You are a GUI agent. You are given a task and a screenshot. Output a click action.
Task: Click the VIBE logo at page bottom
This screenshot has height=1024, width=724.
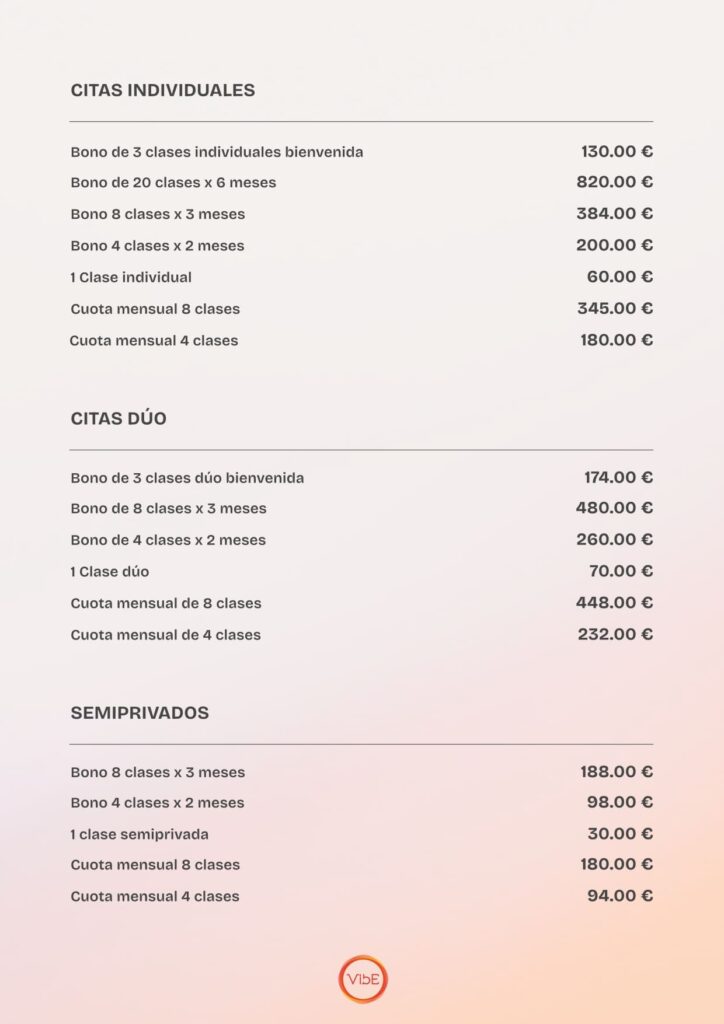point(363,979)
